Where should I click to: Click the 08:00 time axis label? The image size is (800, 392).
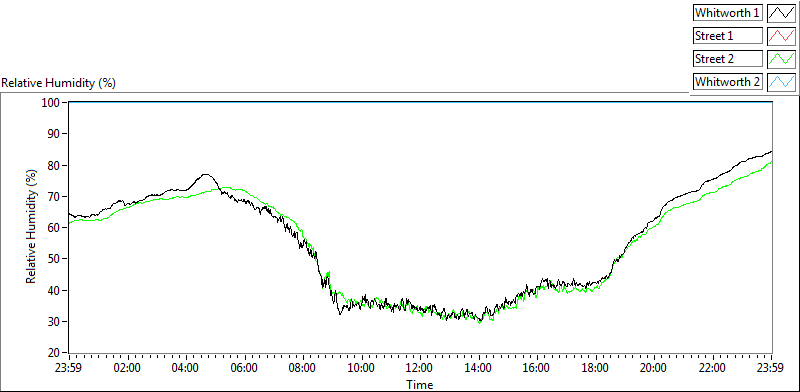pyautogui.click(x=304, y=368)
